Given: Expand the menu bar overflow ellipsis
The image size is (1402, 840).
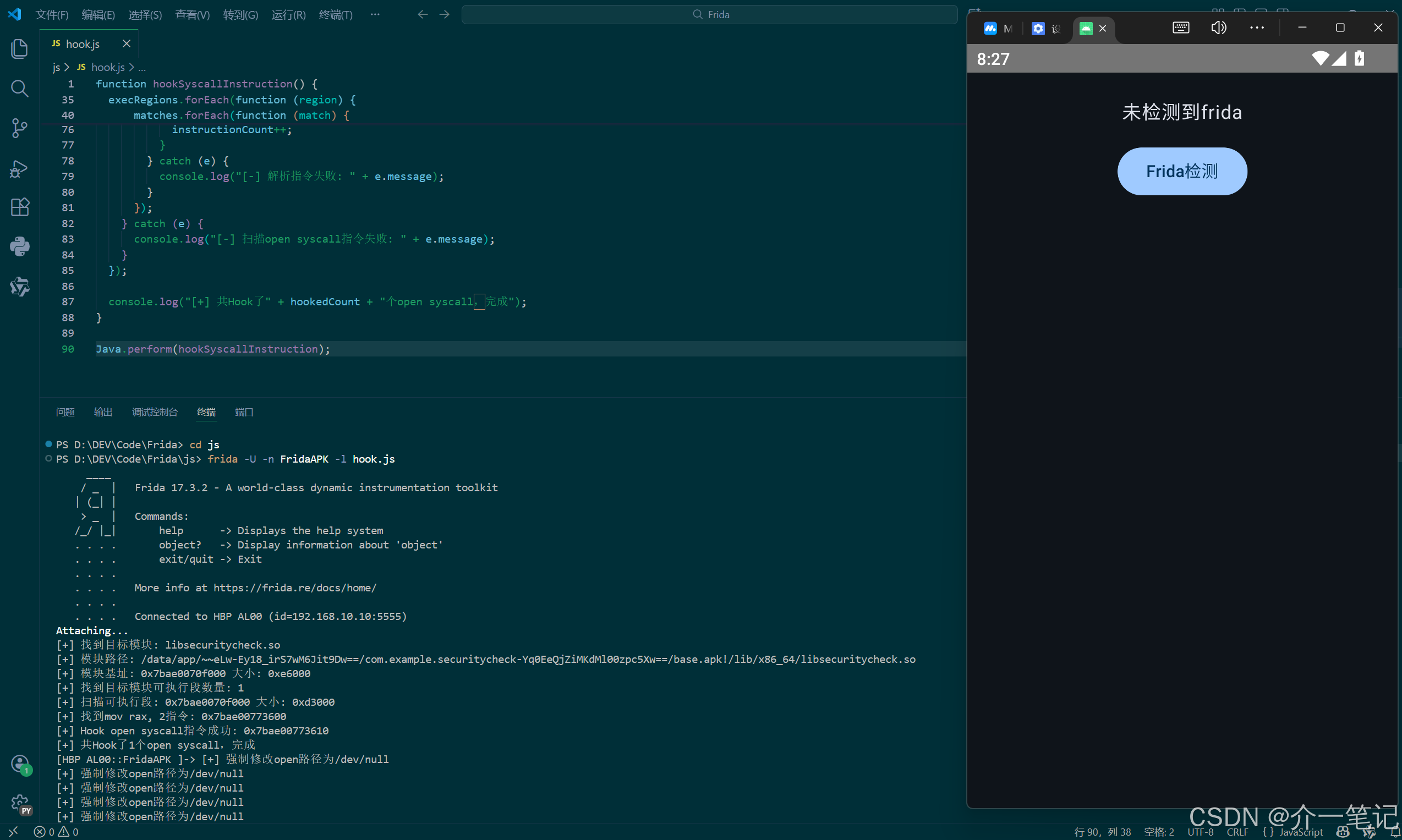Looking at the screenshot, I should (x=375, y=14).
